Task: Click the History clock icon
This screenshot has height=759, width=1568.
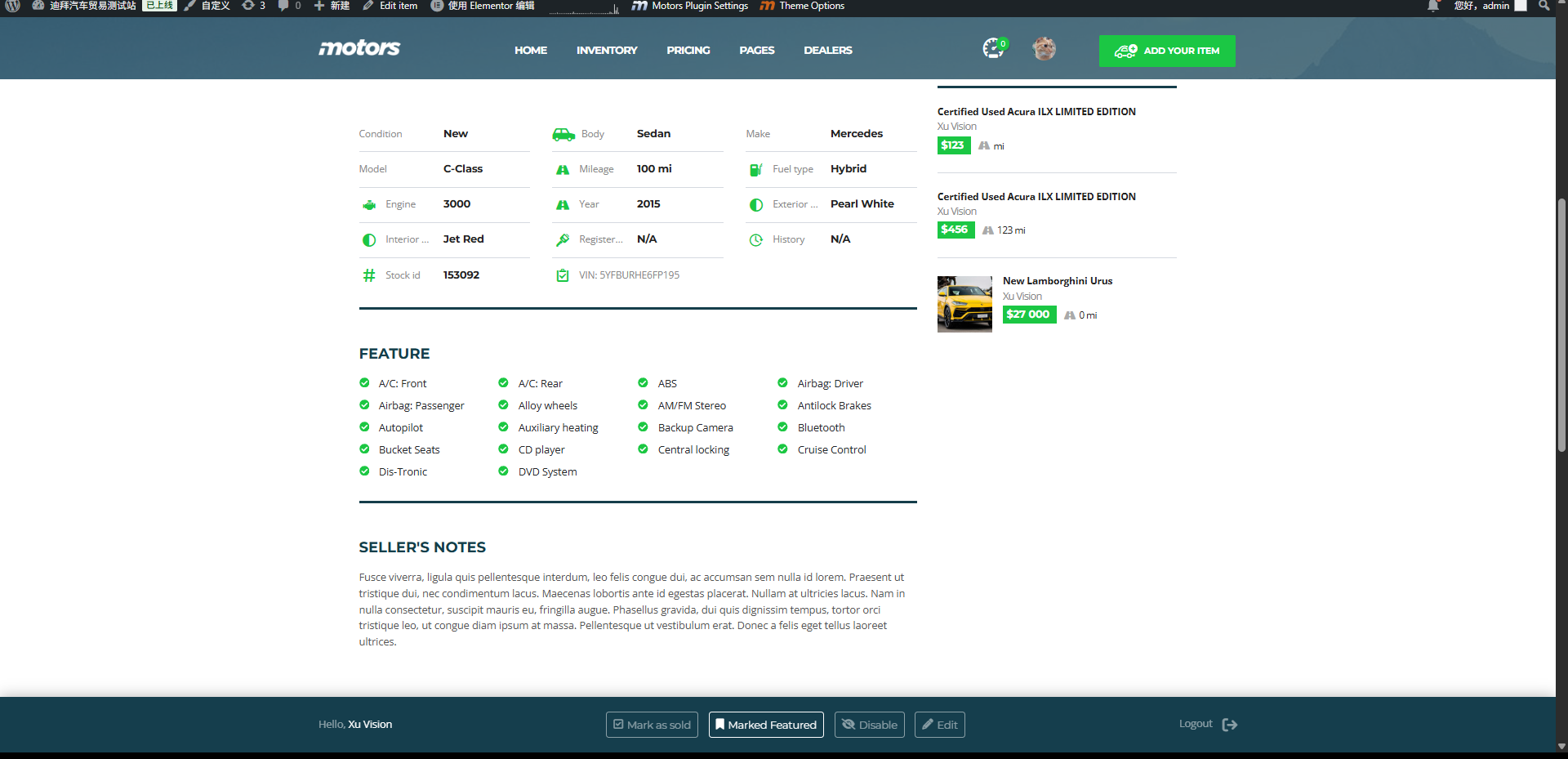Action: (x=756, y=240)
